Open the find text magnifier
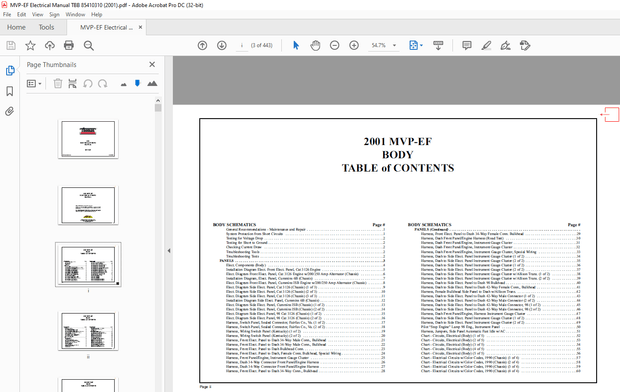 point(89,45)
